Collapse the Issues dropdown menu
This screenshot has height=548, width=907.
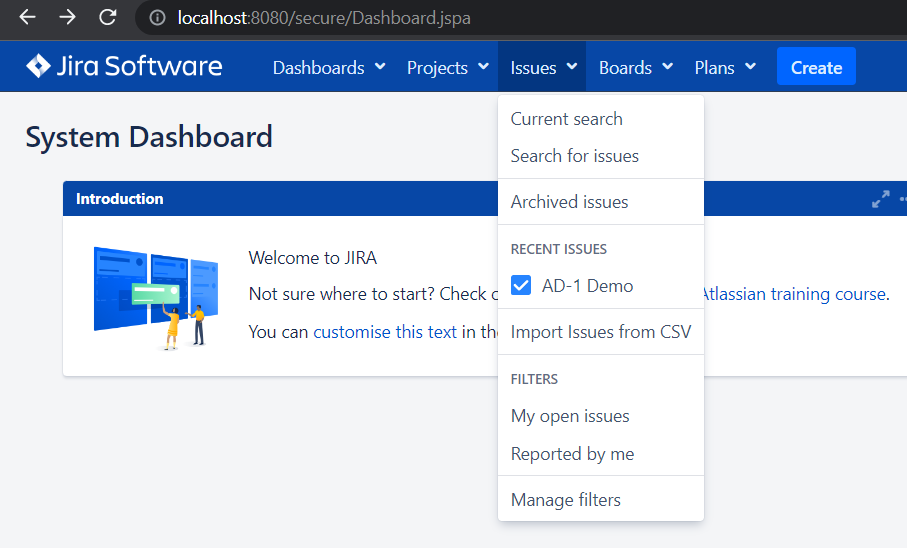542,68
